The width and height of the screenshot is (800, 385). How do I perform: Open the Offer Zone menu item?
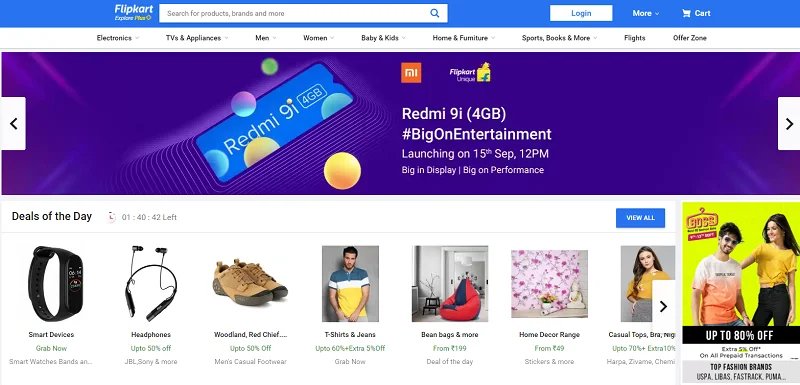pyautogui.click(x=689, y=38)
